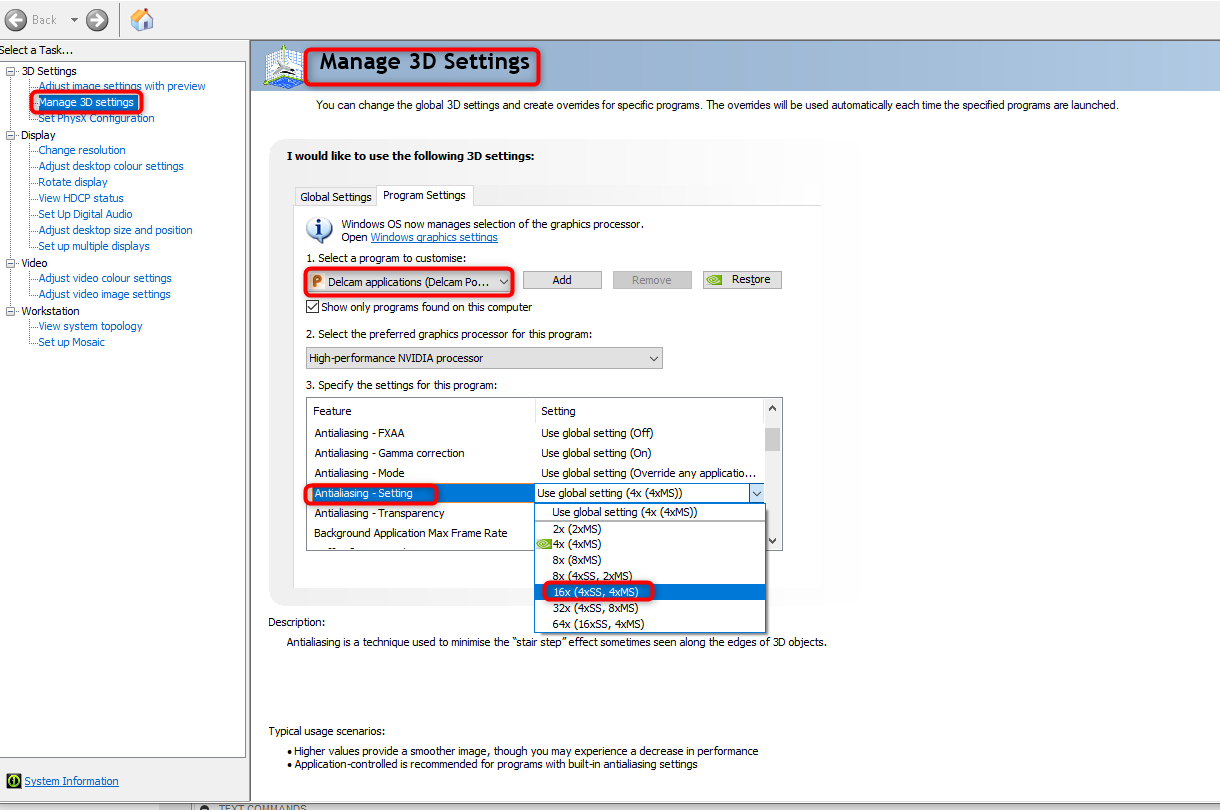The height and width of the screenshot is (810, 1220).
Task: Click Gamma correction Use global setting (On) value
Action: (596, 453)
